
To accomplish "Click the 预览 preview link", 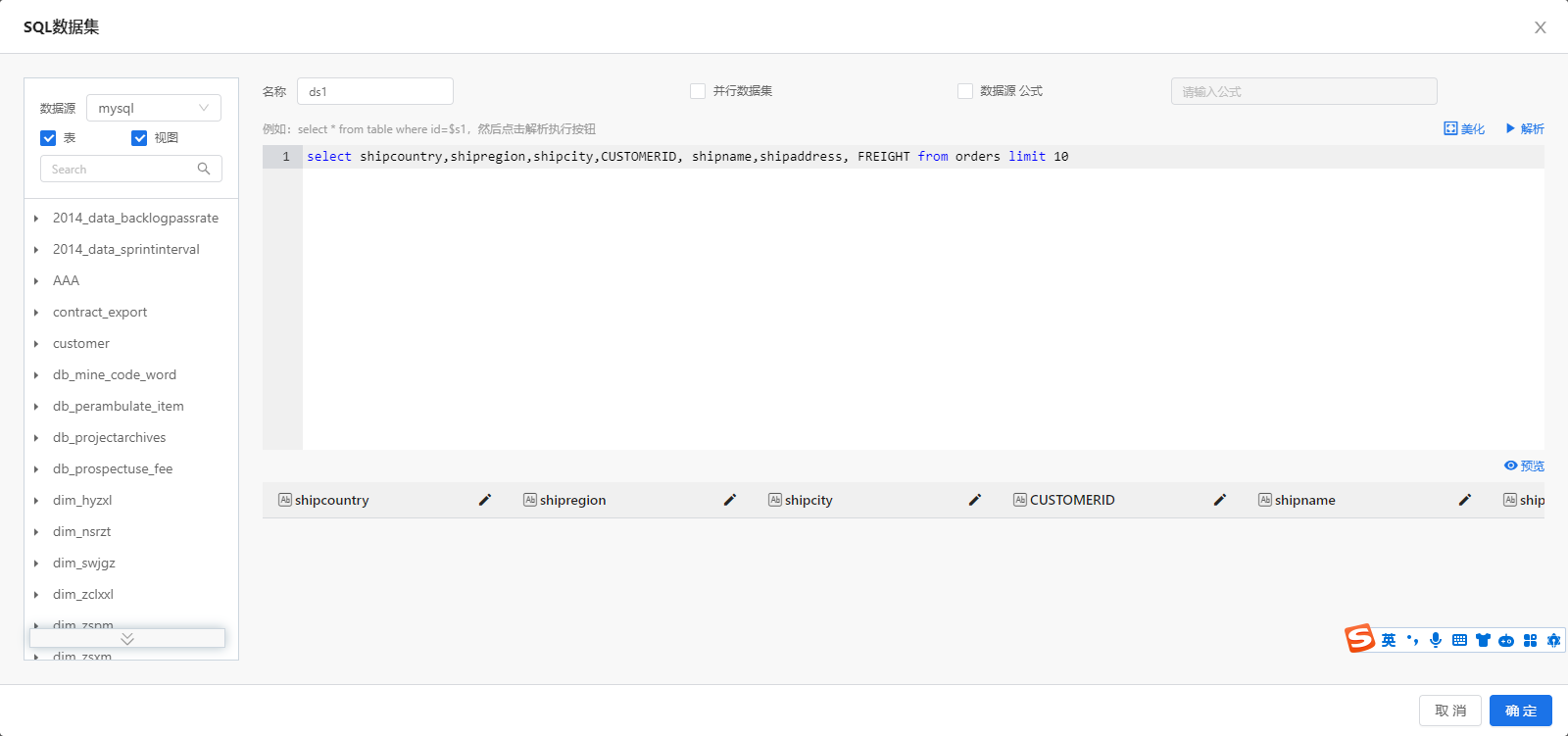I will [x=1524, y=466].
